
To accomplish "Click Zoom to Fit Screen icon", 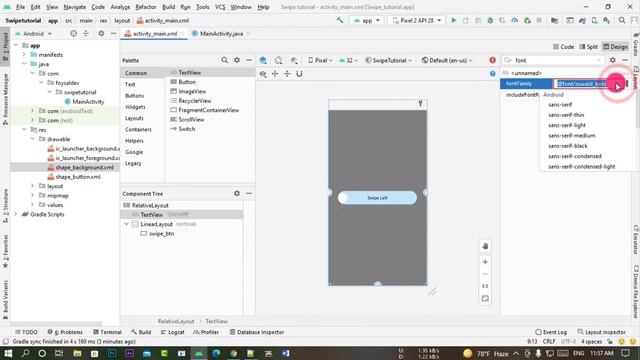I will 485,298.
